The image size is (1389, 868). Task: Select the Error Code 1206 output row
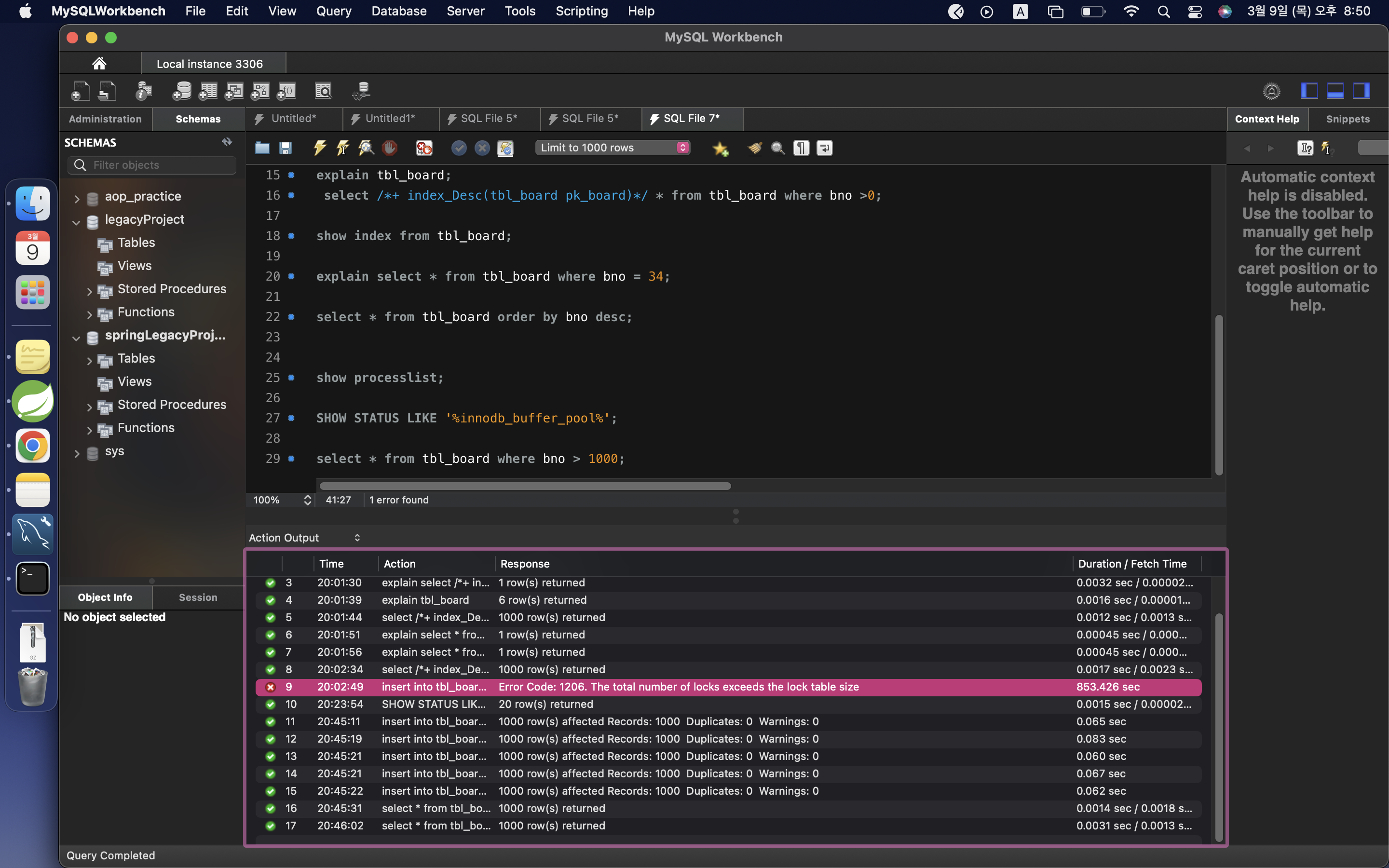click(x=677, y=687)
